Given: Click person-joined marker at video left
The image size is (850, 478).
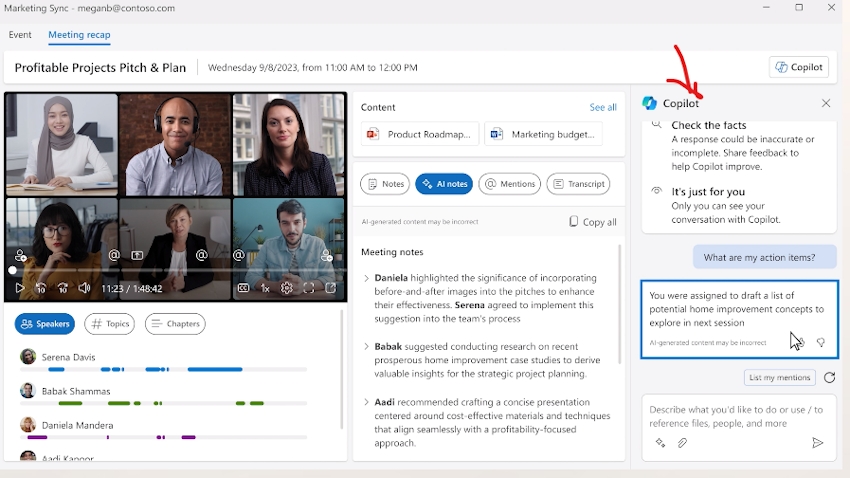Looking at the screenshot, I should pyautogui.click(x=21, y=255).
